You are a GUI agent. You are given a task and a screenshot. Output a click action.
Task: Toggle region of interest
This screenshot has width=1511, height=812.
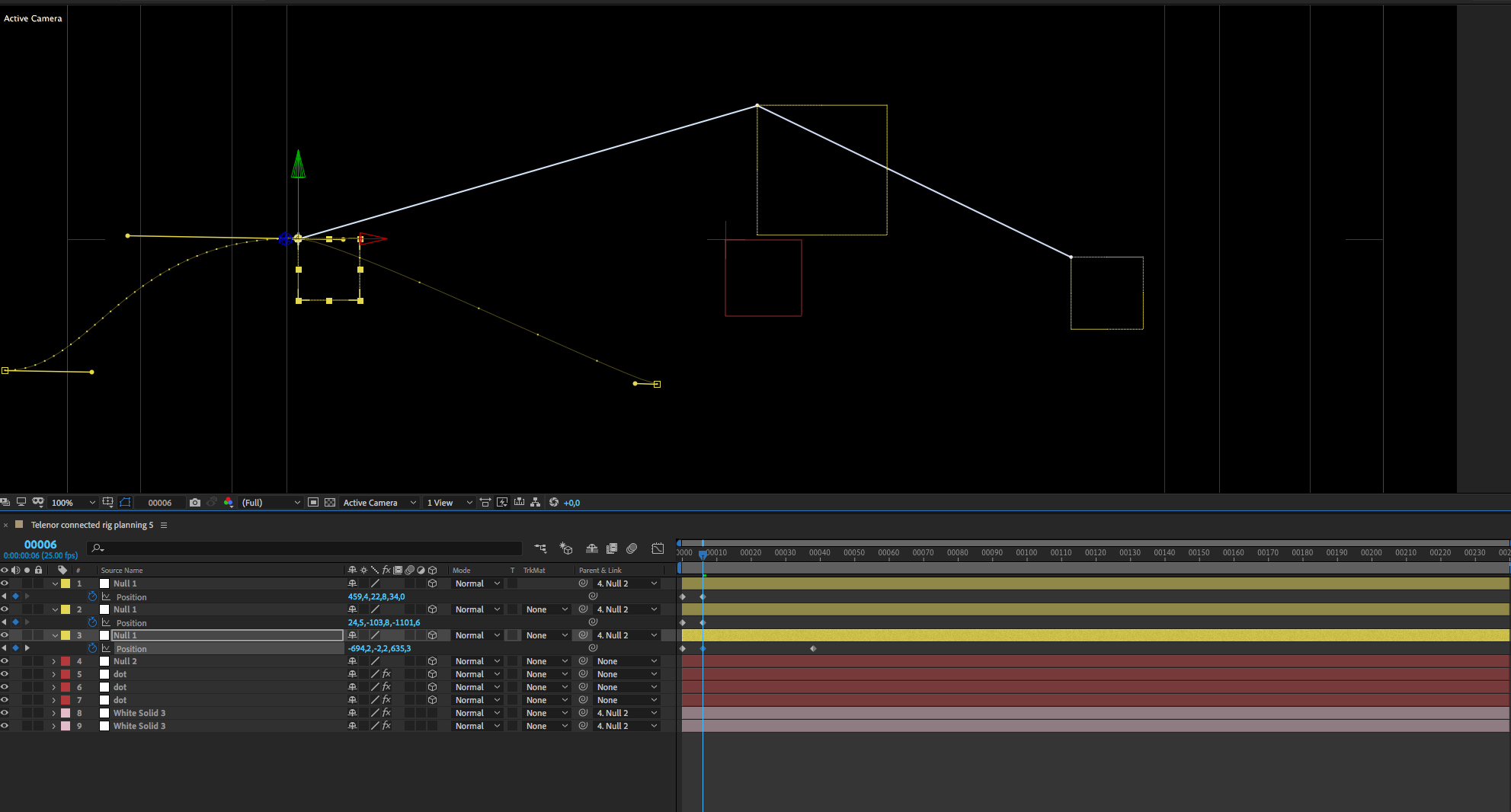tap(313, 503)
